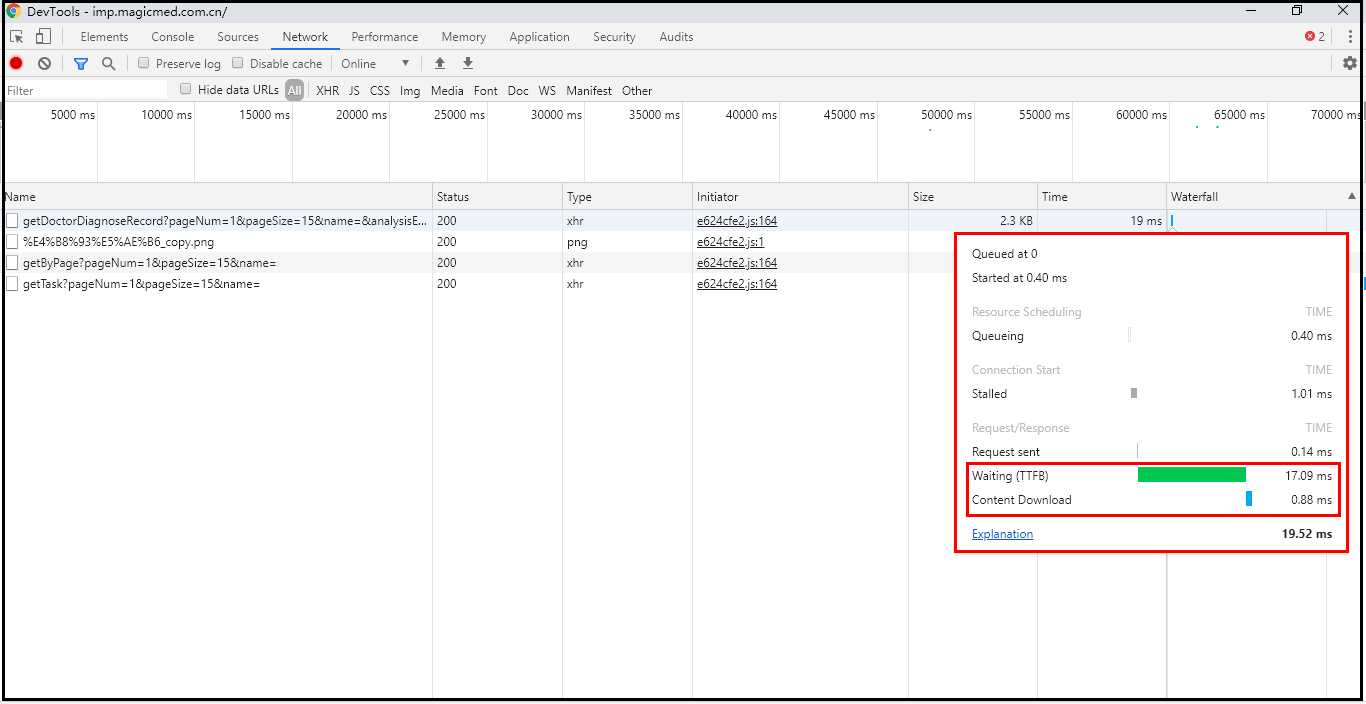The height and width of the screenshot is (704, 1366).
Task: Tick the Hide data URLs checkbox
Action: (186, 89)
